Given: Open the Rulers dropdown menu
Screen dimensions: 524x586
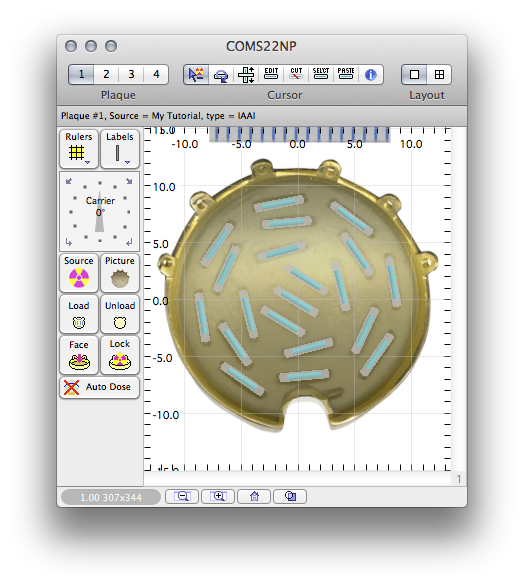Looking at the screenshot, I should (x=78, y=149).
